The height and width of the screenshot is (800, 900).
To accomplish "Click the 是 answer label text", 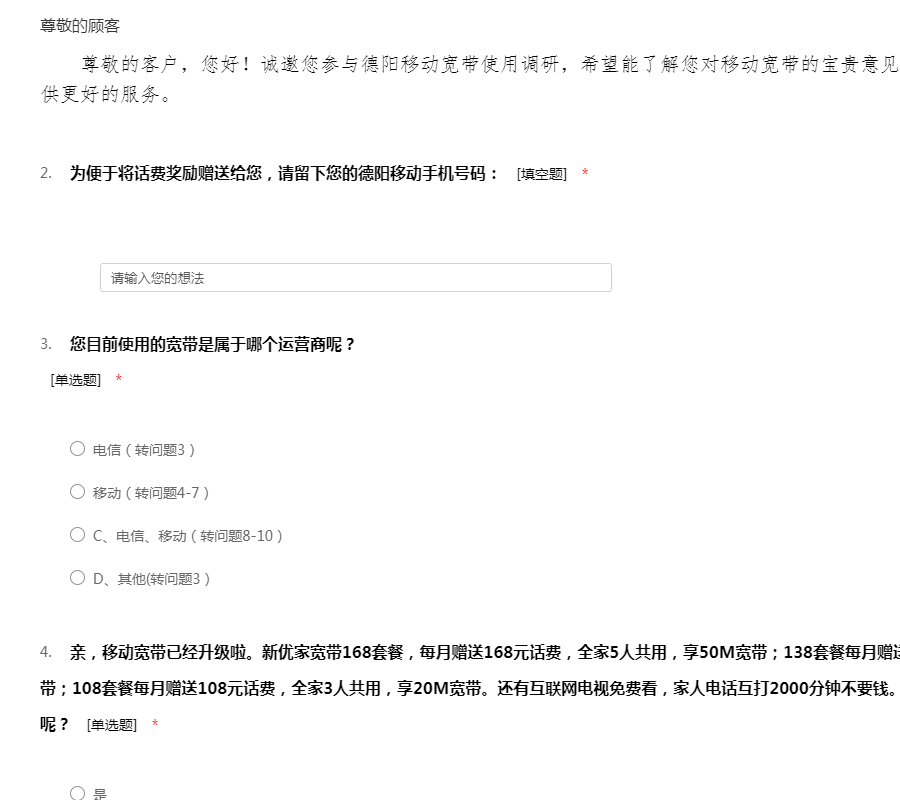I will pos(100,794).
